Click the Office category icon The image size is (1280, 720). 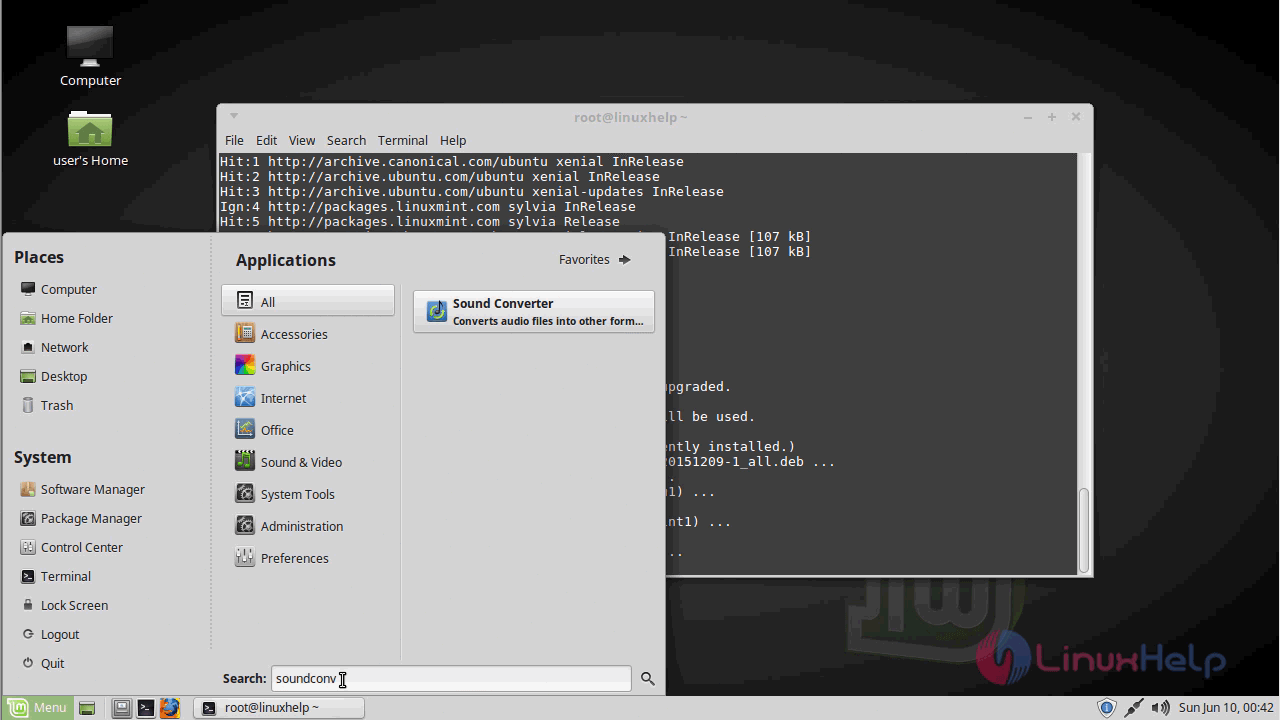click(x=244, y=429)
